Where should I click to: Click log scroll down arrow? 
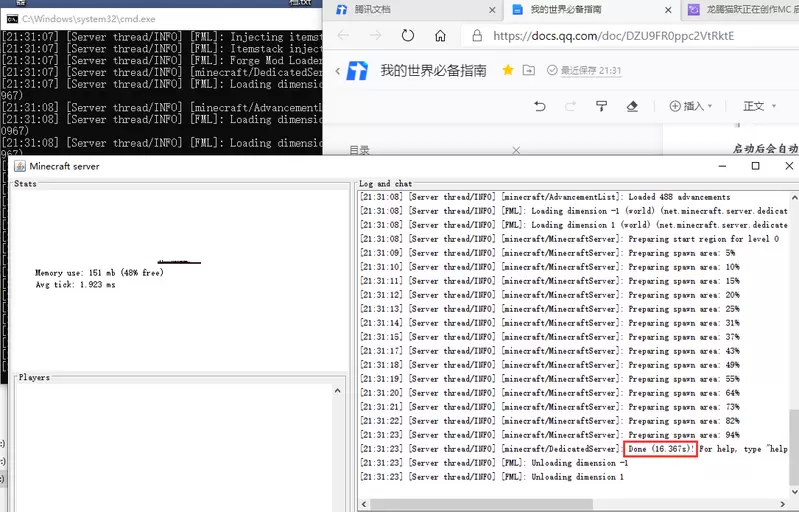pyautogui.click(x=794, y=492)
